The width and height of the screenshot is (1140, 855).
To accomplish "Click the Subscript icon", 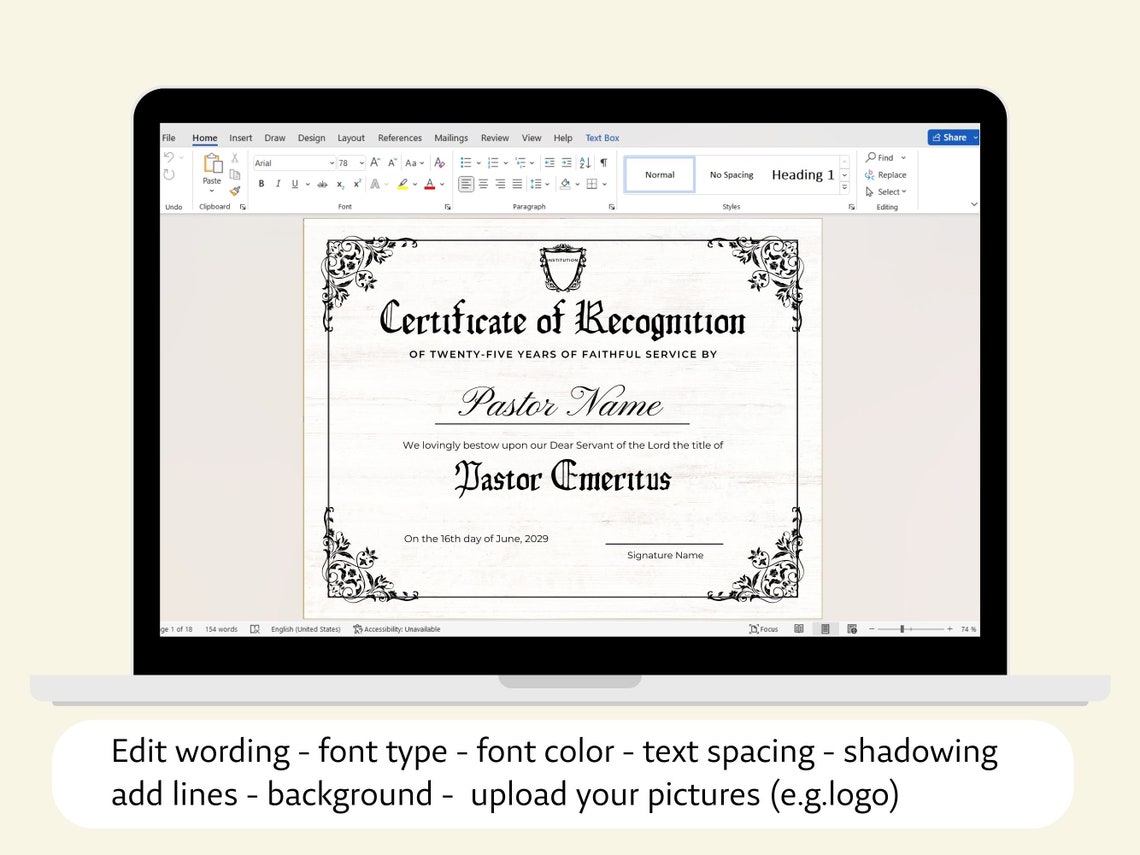I will tap(340, 184).
